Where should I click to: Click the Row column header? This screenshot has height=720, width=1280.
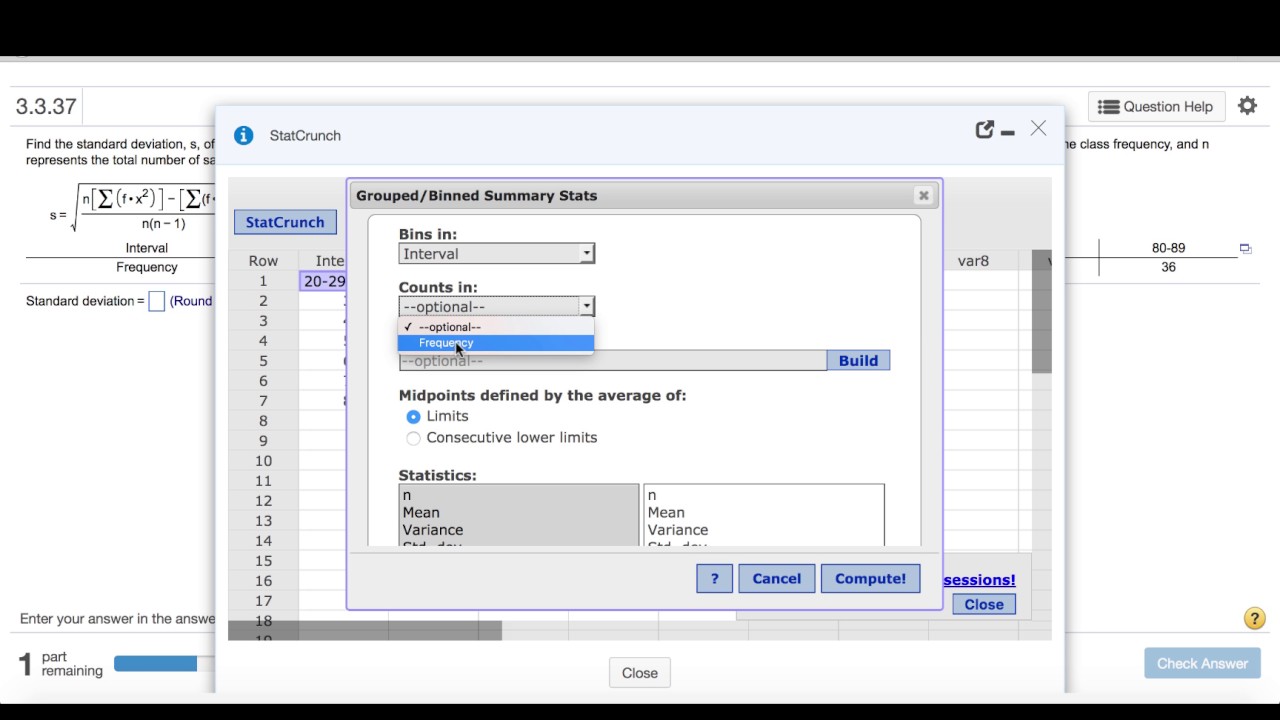[263, 261]
